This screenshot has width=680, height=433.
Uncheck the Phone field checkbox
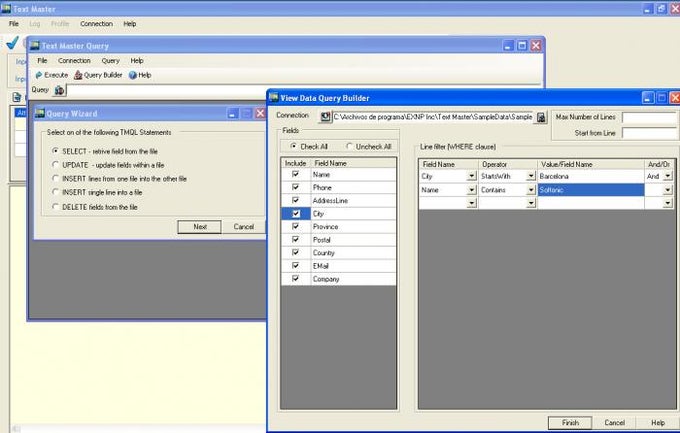(x=295, y=187)
